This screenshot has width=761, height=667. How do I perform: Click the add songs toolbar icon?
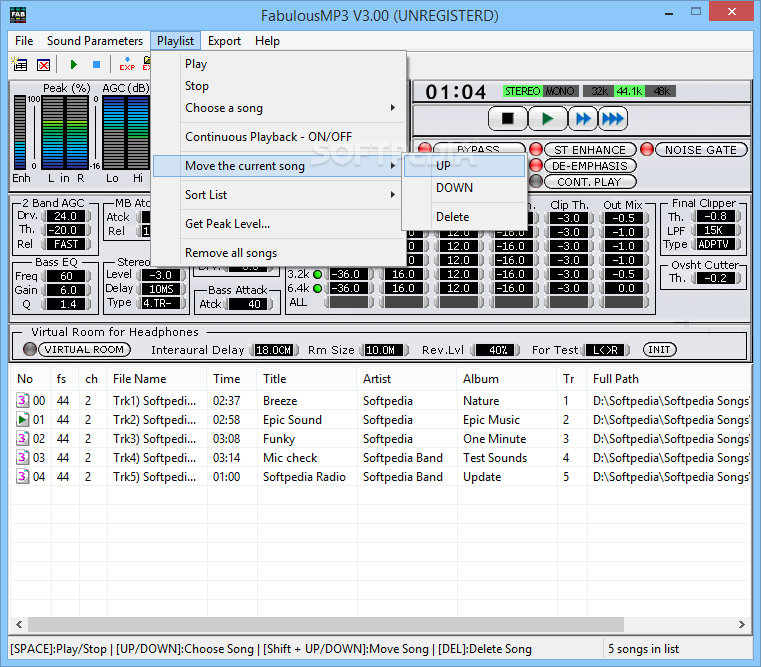[x=20, y=64]
